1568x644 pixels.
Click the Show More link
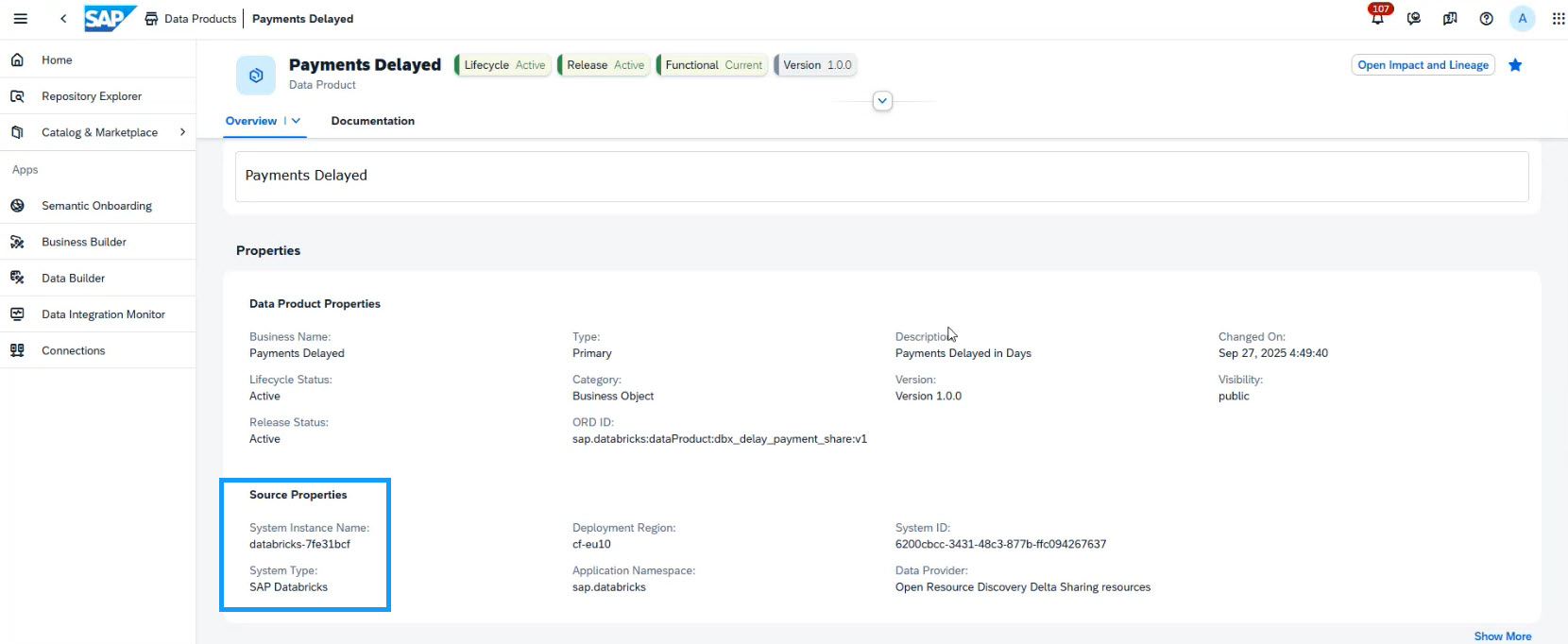point(1503,636)
